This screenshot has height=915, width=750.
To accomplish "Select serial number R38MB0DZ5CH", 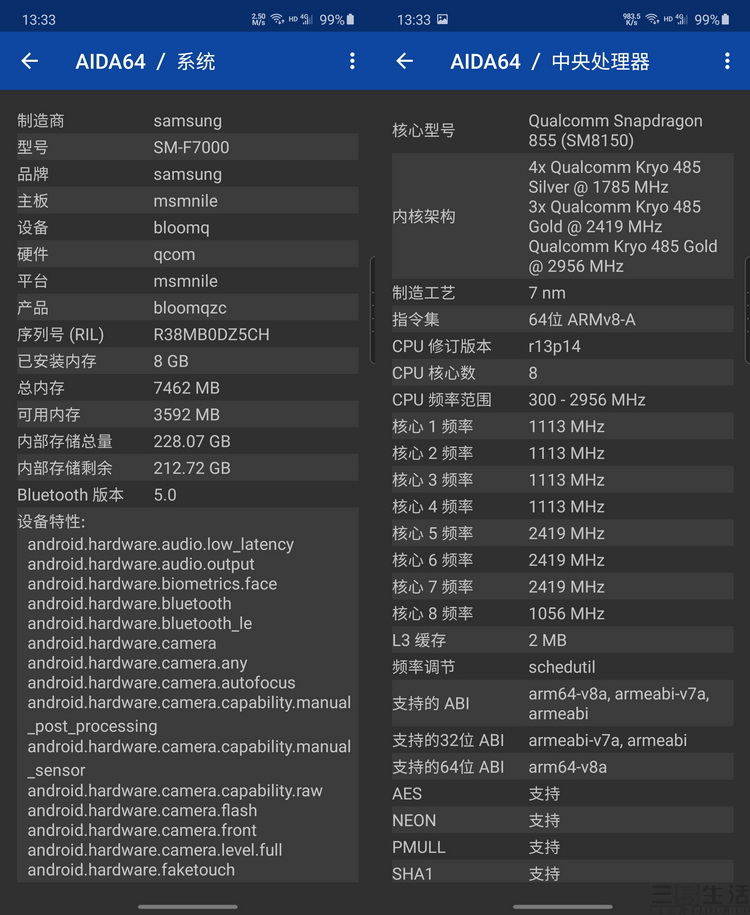I will (x=211, y=334).
